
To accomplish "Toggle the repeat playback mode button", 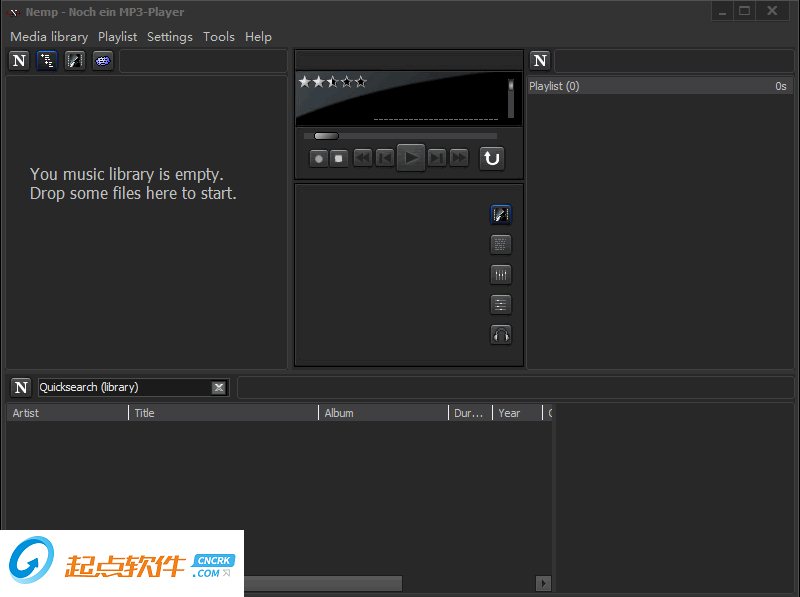I will (x=491, y=158).
